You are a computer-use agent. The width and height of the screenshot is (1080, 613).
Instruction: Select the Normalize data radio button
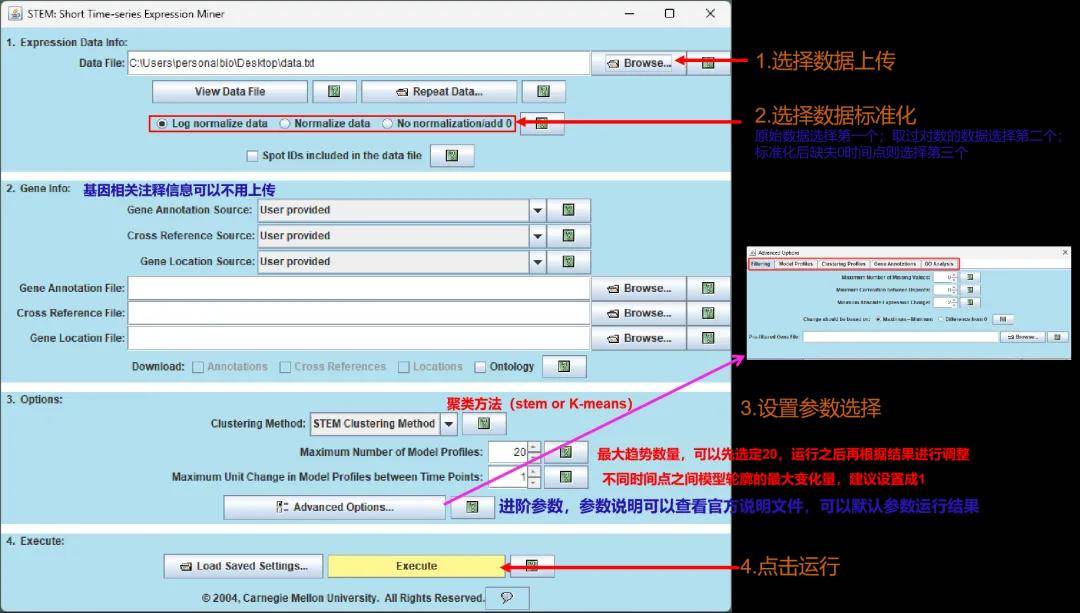(285, 124)
